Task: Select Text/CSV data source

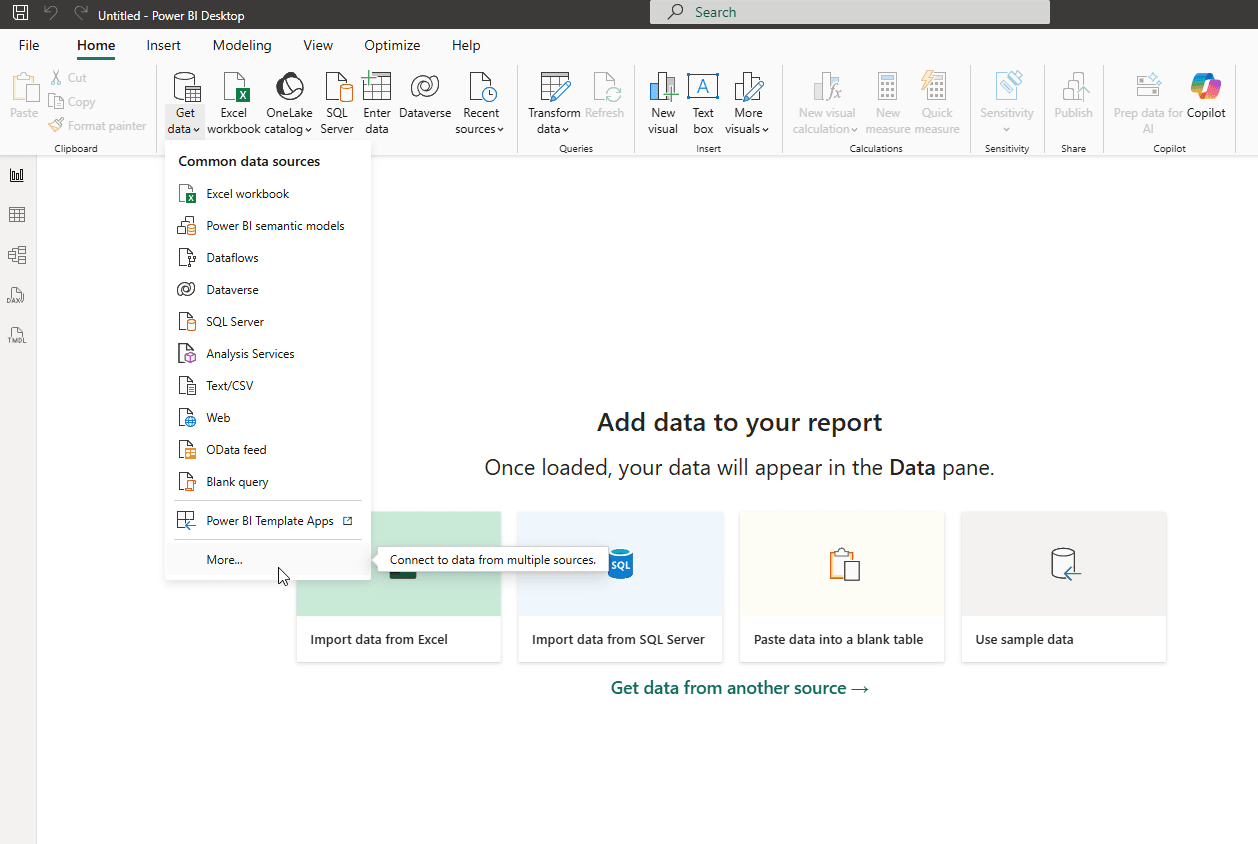Action: point(268,386)
